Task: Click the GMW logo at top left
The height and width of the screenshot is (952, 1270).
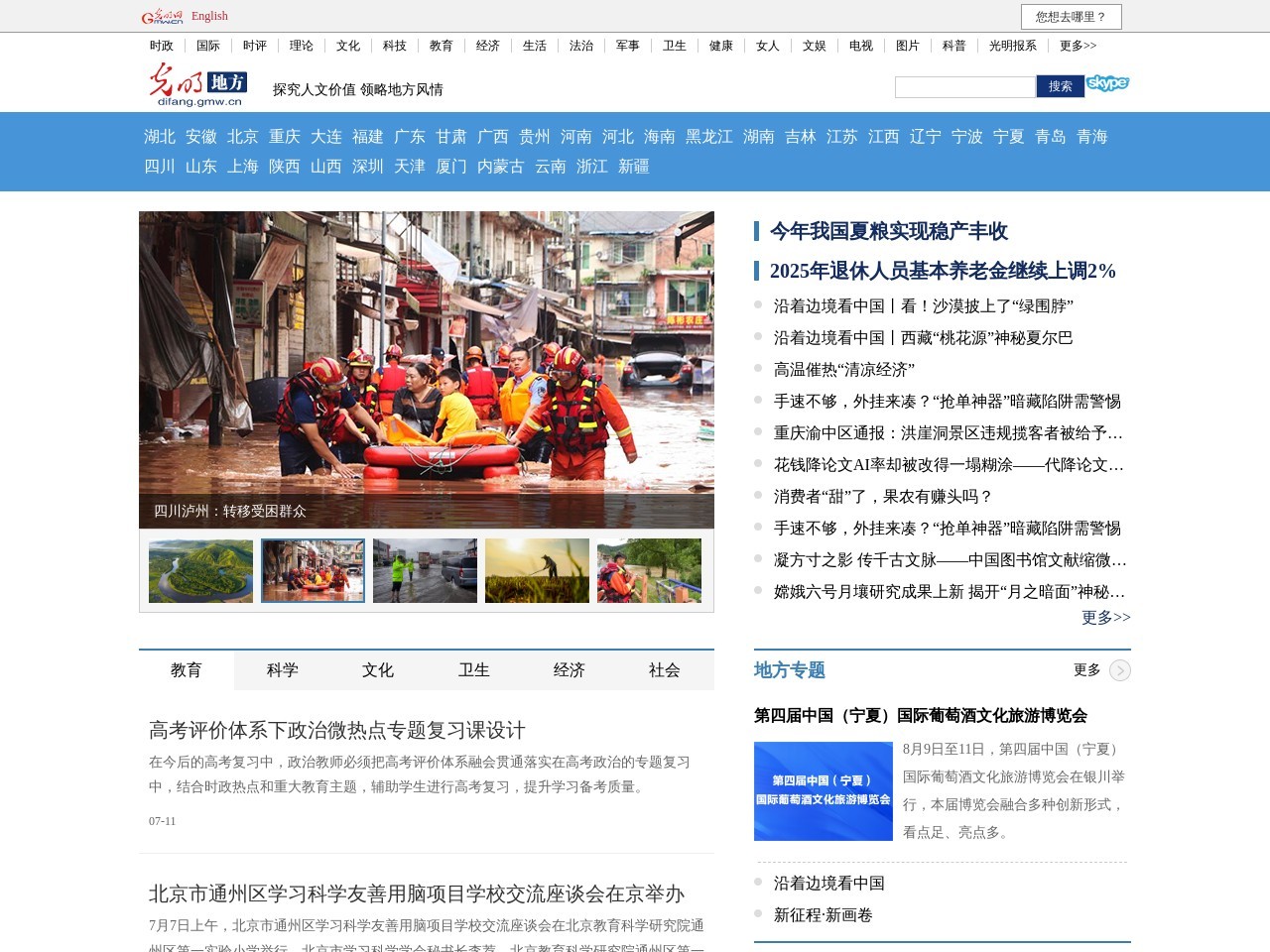Action: coord(163,15)
